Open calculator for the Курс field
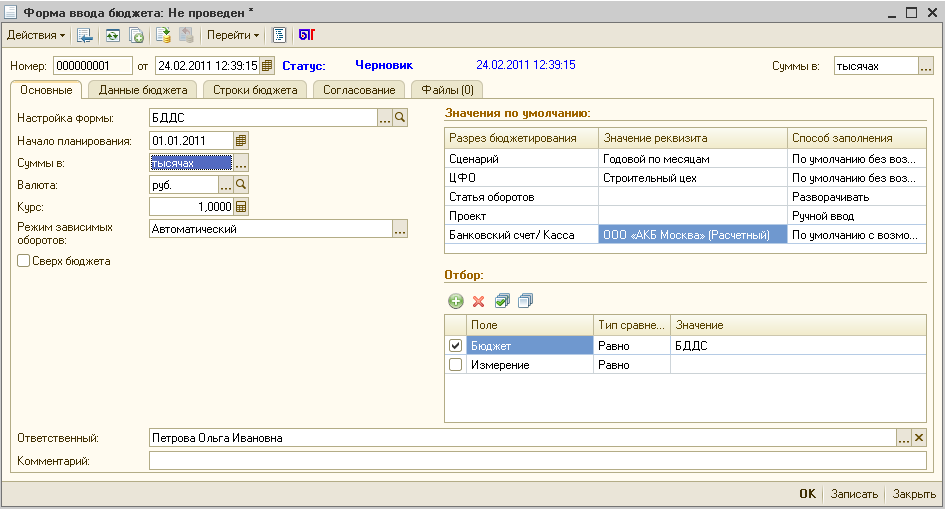 pyautogui.click(x=241, y=207)
